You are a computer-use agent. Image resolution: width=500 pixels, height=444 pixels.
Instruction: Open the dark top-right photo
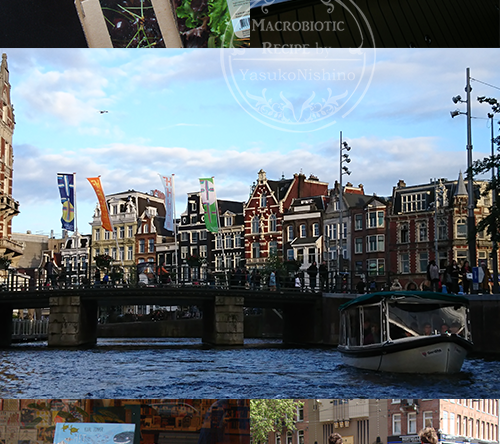pos(375,24)
